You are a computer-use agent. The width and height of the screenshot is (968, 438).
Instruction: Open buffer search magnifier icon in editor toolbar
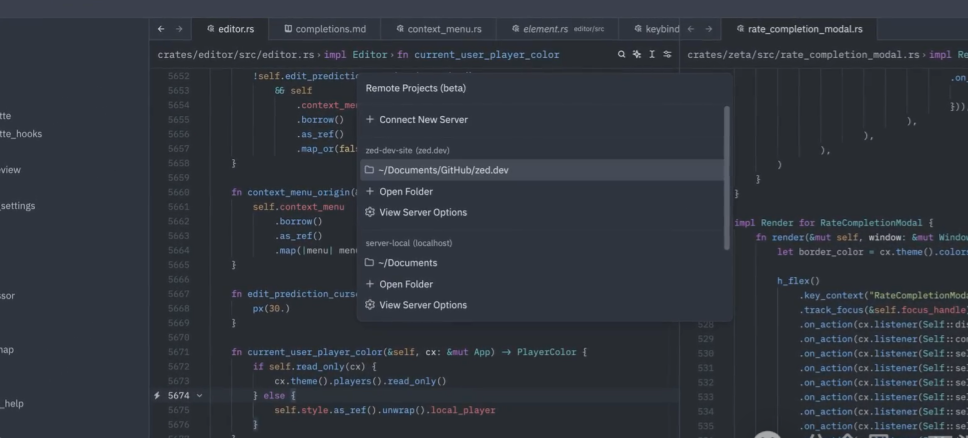pos(622,54)
